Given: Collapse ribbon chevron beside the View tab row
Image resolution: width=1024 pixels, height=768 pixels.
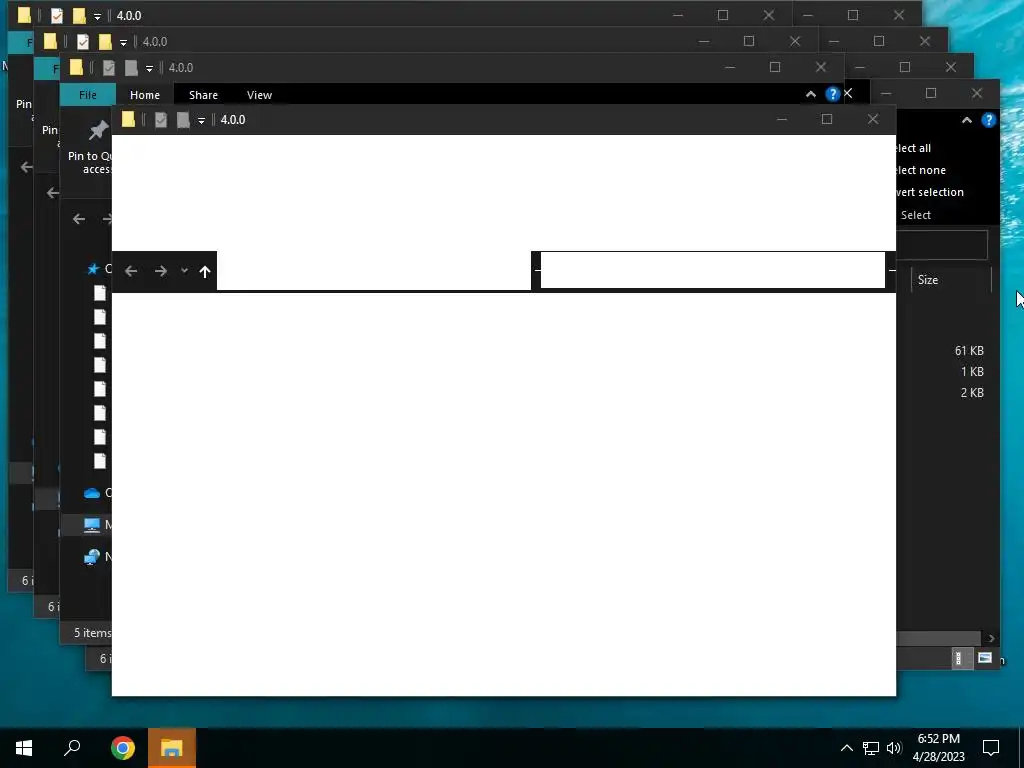Looking at the screenshot, I should click(x=810, y=94).
